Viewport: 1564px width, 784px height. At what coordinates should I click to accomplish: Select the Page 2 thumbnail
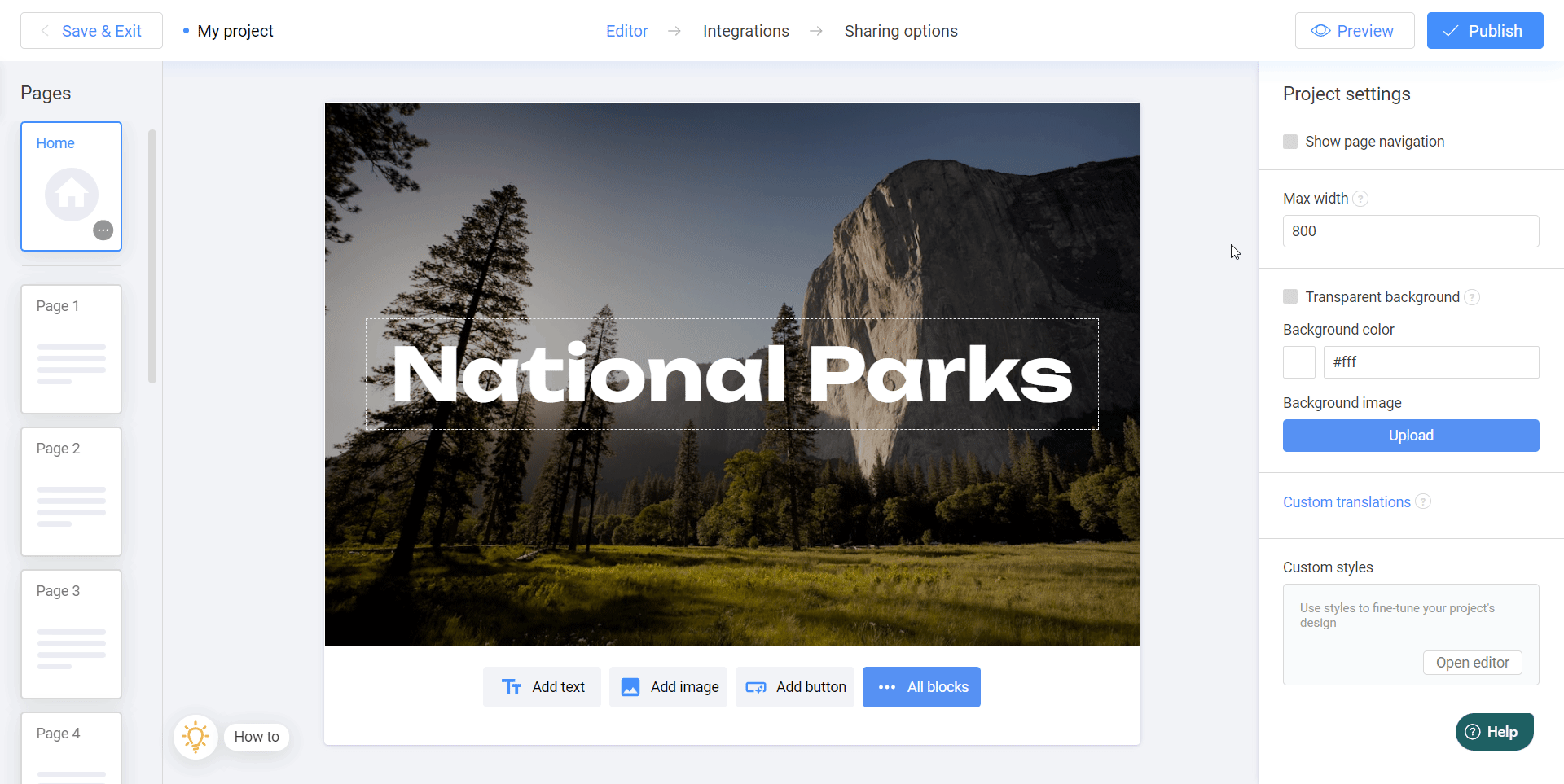72,492
